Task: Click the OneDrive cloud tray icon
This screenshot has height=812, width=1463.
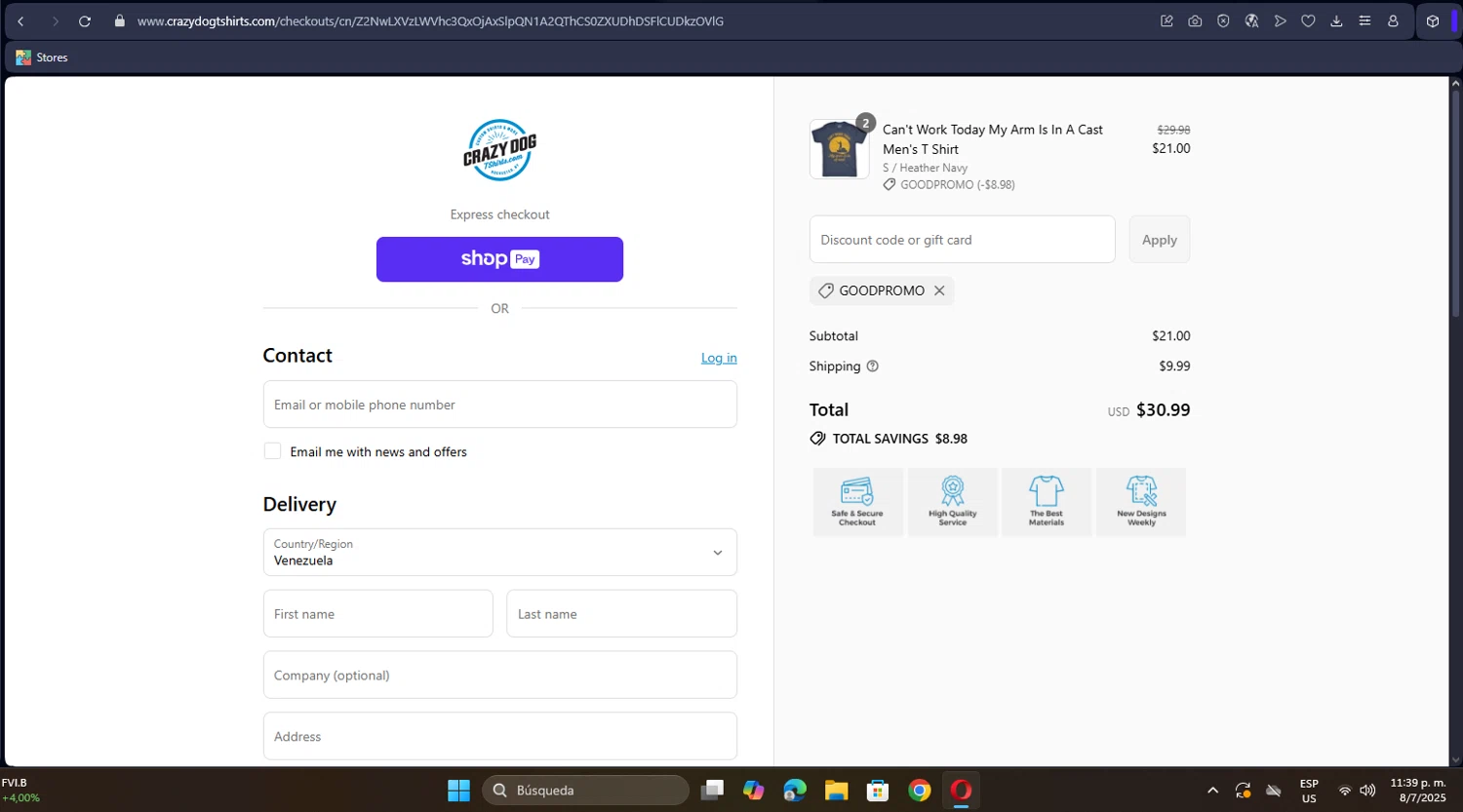Action: [1273, 791]
